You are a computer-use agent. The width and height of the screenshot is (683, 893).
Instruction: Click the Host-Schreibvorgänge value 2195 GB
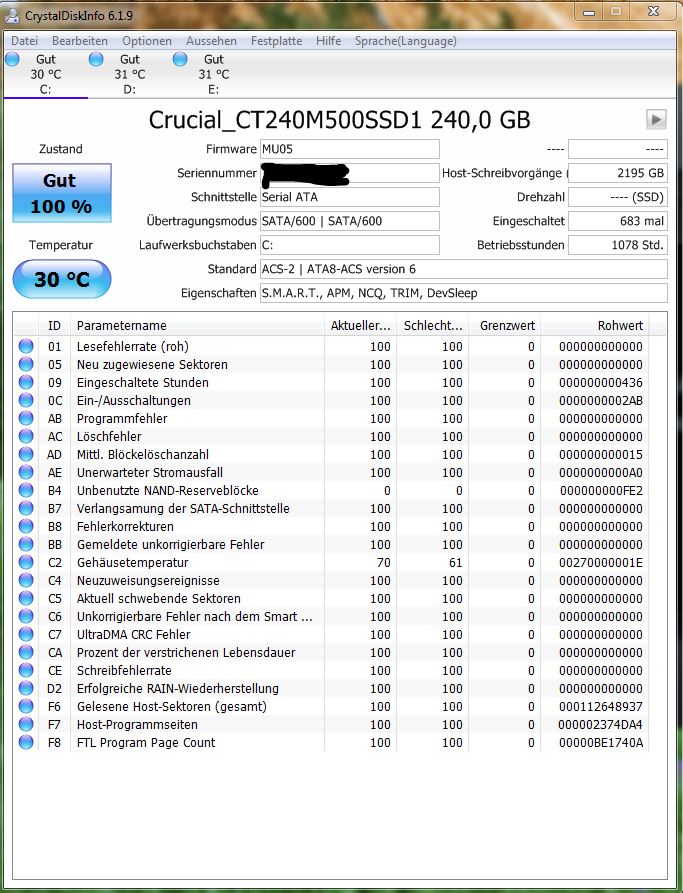click(x=617, y=173)
